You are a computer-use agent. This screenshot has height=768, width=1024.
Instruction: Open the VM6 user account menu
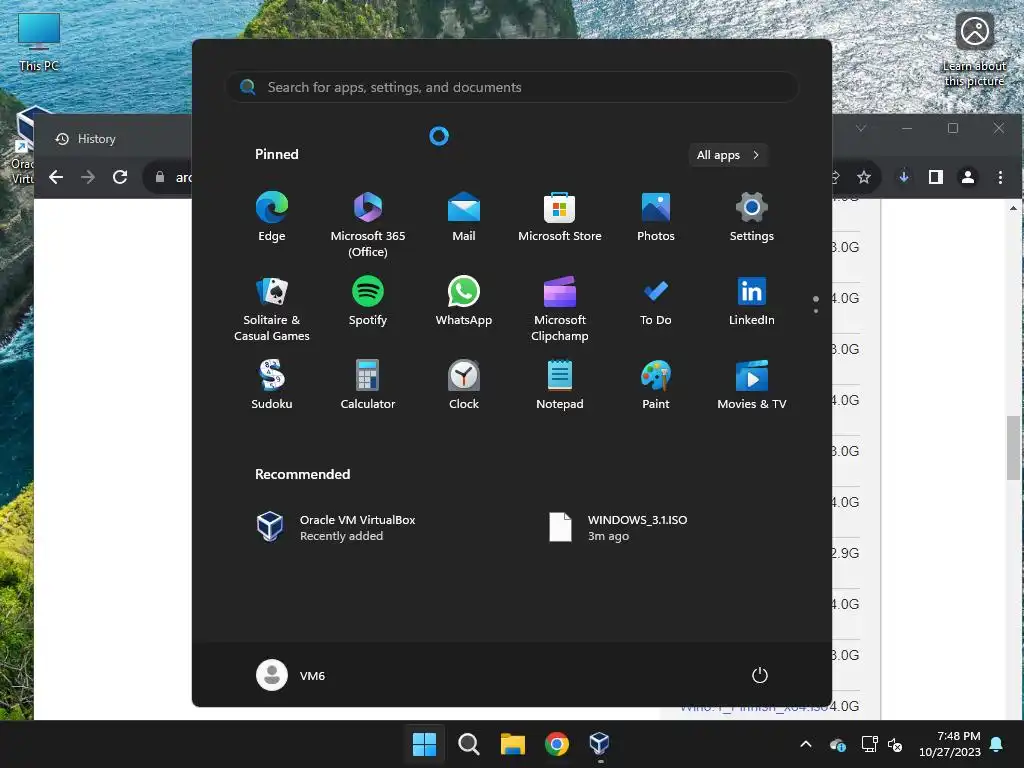tap(291, 675)
